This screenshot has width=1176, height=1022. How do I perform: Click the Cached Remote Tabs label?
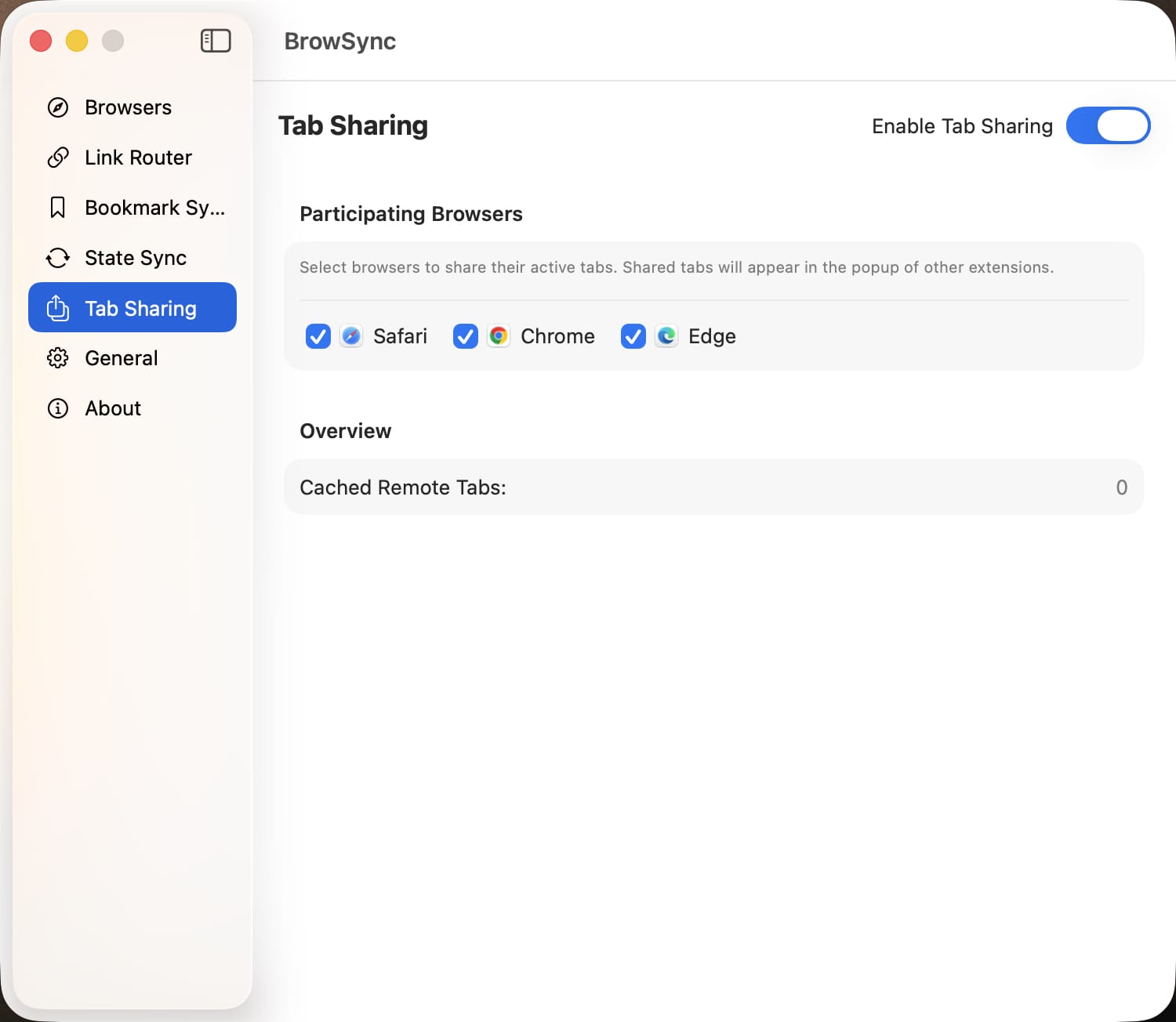(x=403, y=487)
